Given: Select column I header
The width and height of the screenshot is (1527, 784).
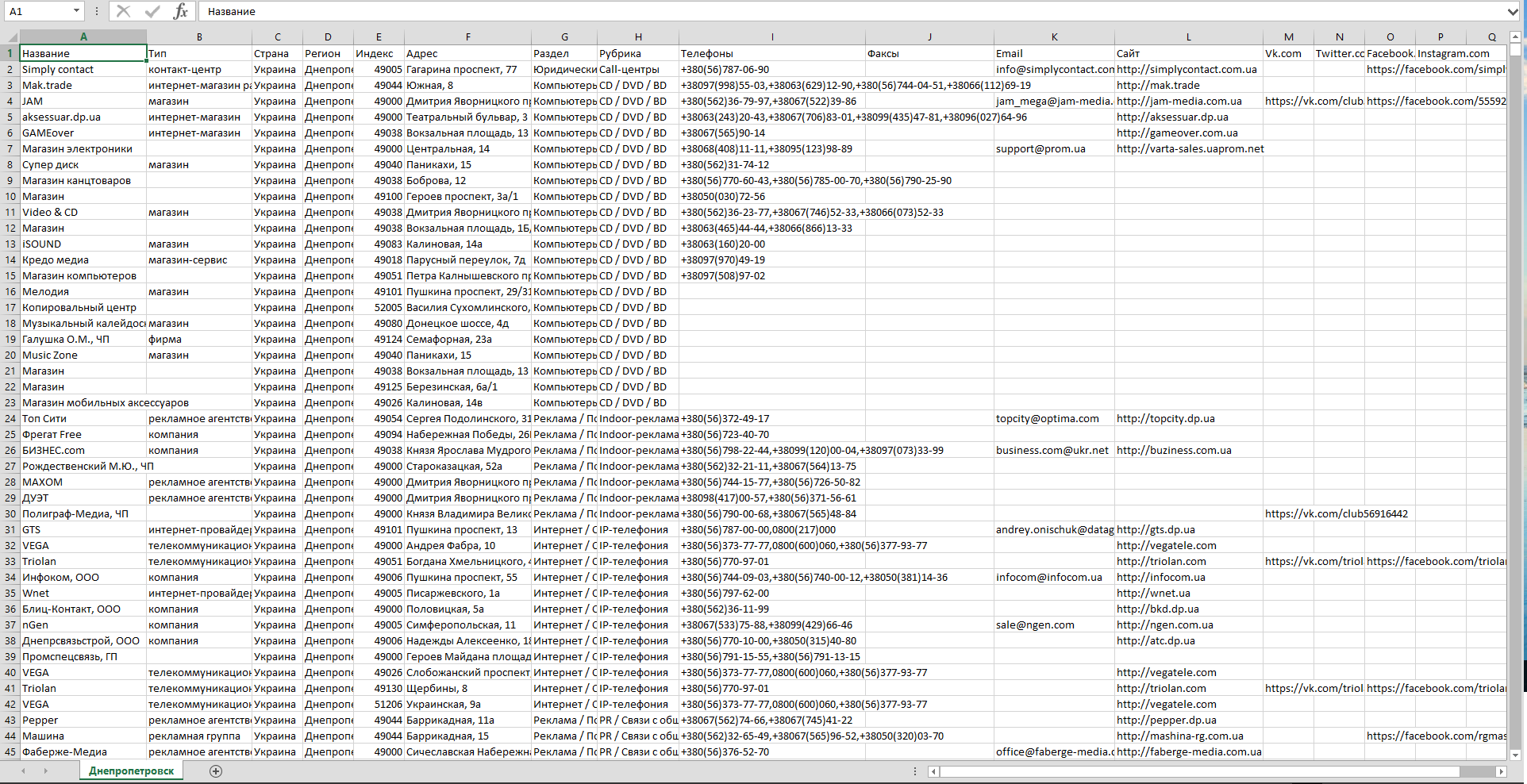Looking at the screenshot, I should 772,37.
